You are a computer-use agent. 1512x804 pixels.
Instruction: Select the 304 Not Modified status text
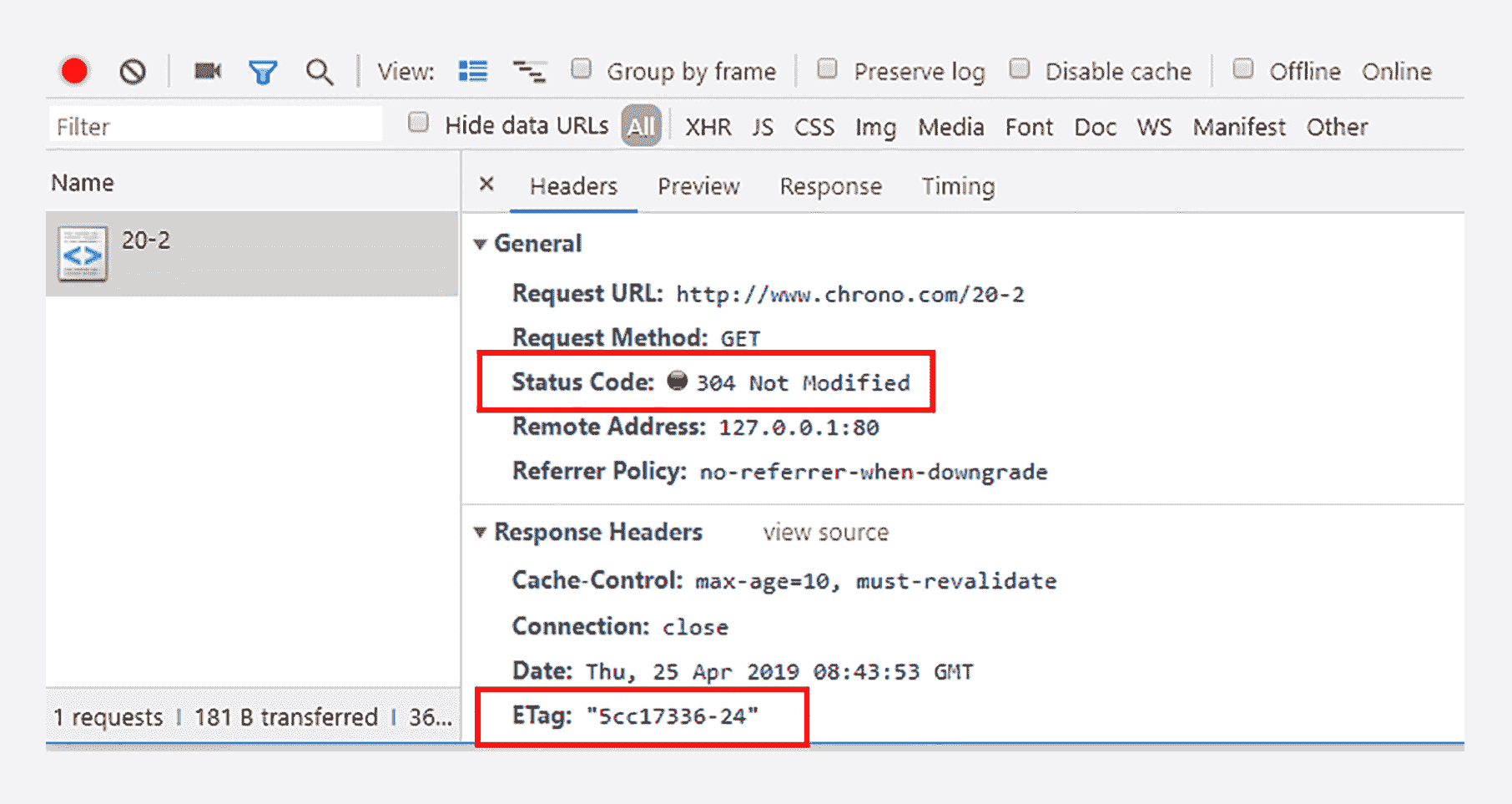pos(803,383)
